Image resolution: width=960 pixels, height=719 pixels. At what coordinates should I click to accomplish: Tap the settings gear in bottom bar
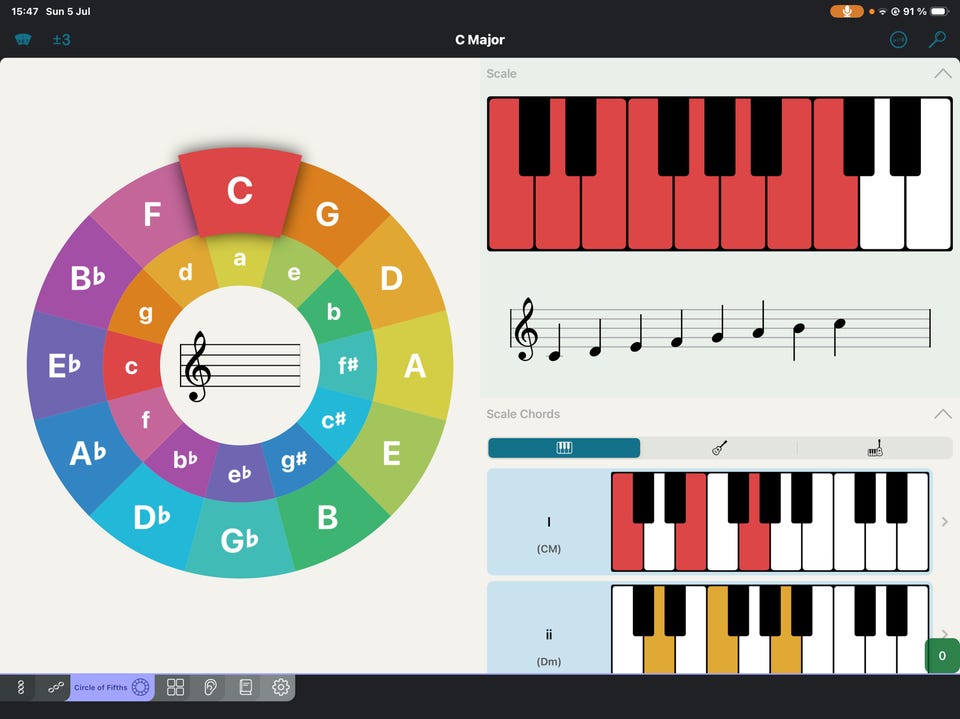tap(280, 687)
